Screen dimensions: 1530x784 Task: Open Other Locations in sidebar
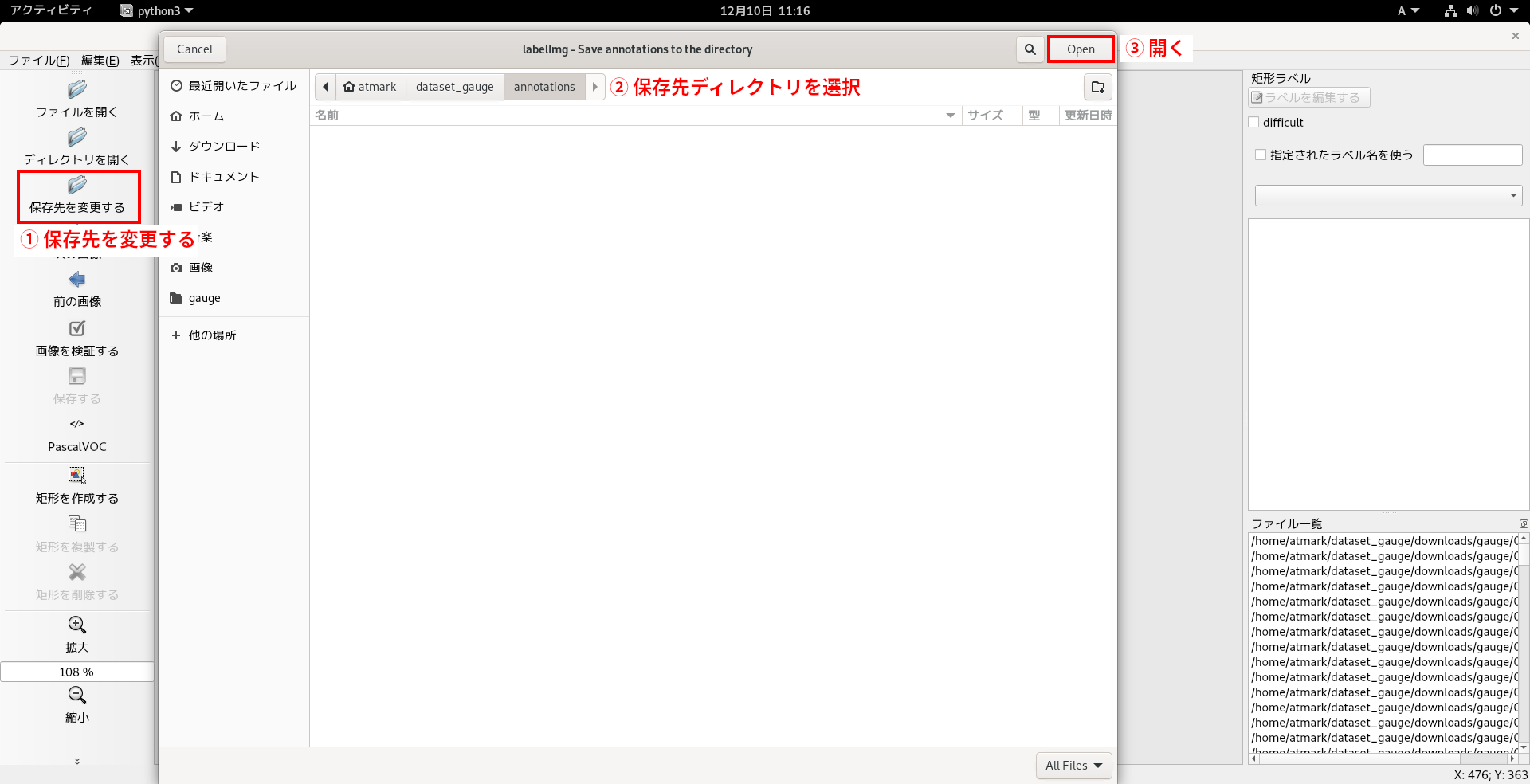coord(233,335)
